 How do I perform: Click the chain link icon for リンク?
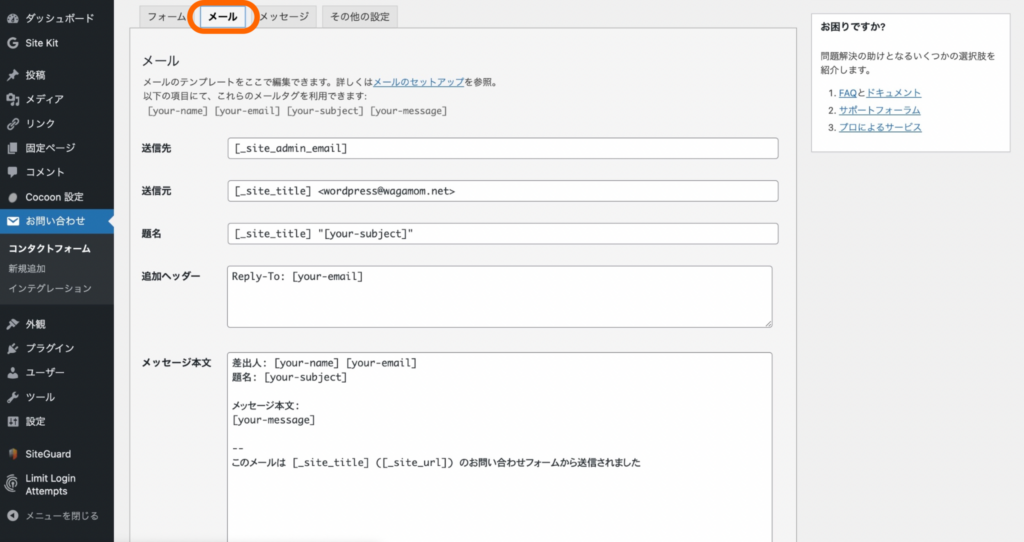click(12, 124)
